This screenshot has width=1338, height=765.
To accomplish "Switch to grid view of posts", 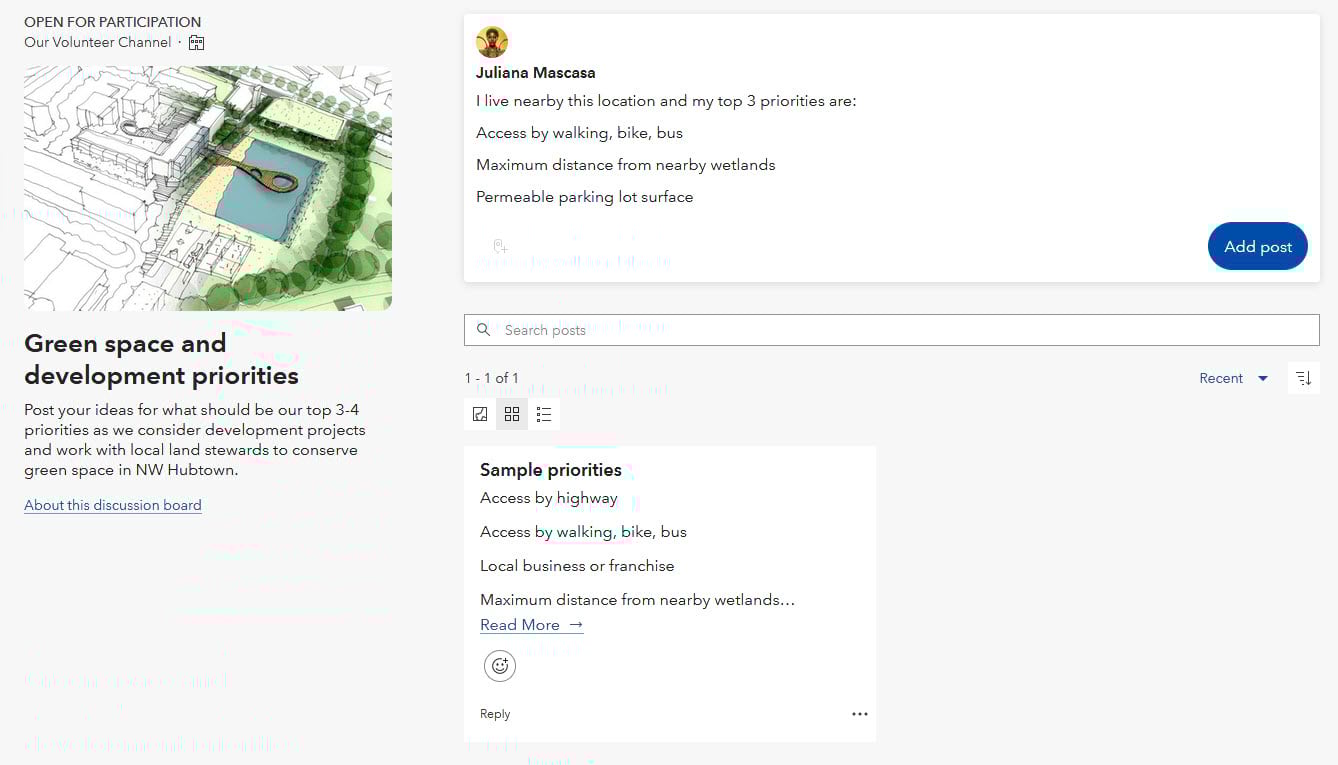I will [512, 414].
